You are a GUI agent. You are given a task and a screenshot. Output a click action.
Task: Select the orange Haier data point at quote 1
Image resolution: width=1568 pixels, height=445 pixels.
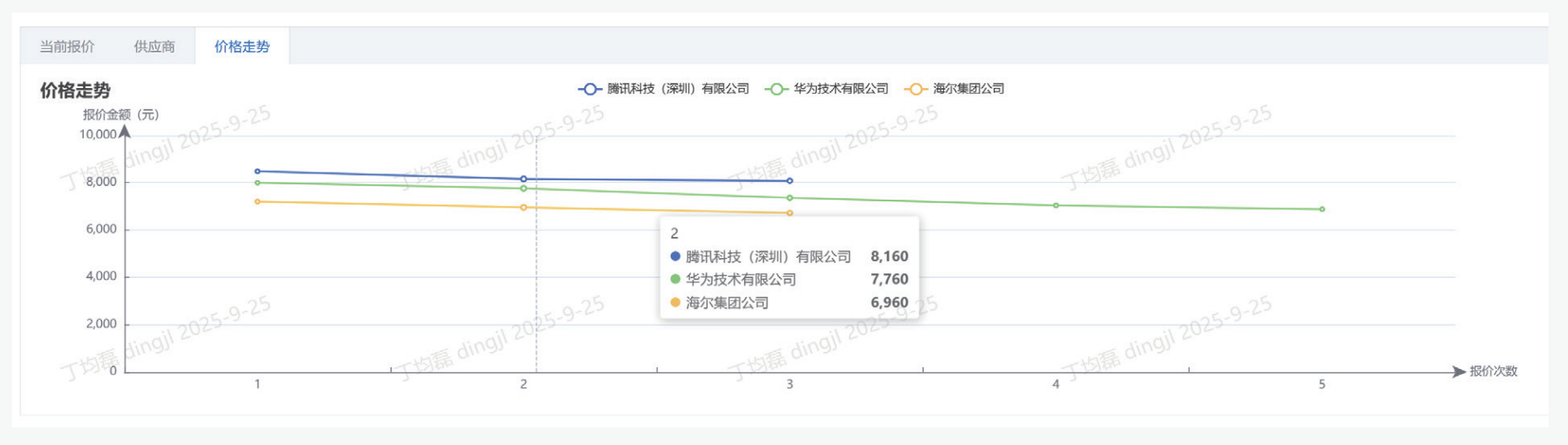click(257, 201)
